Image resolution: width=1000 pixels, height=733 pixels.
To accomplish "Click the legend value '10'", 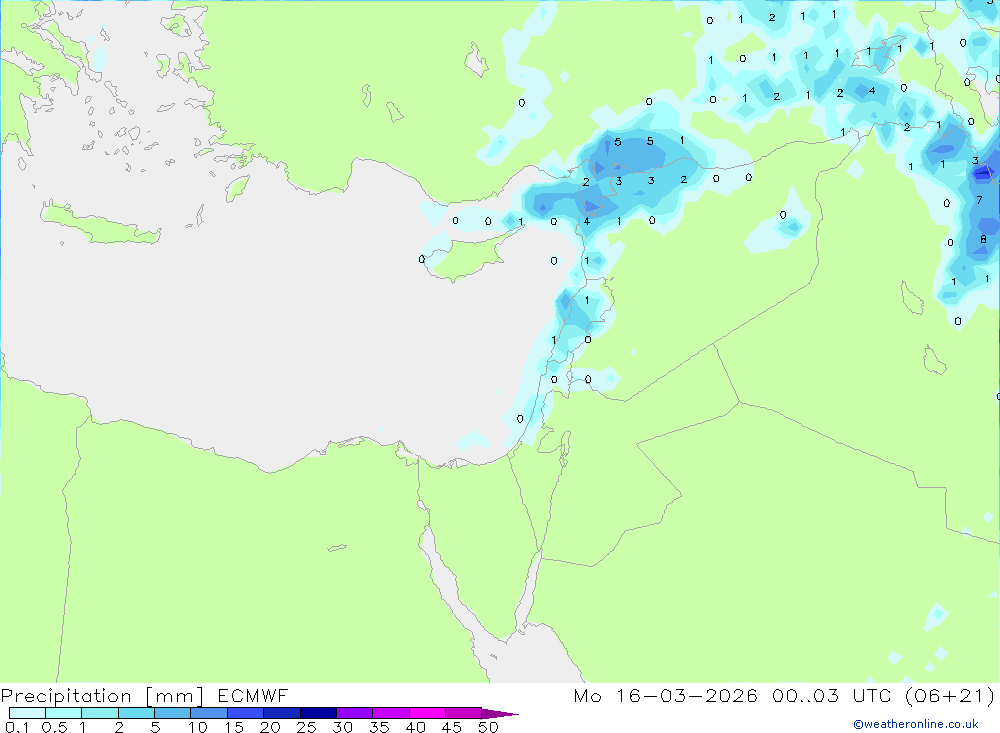I will pos(198,727).
